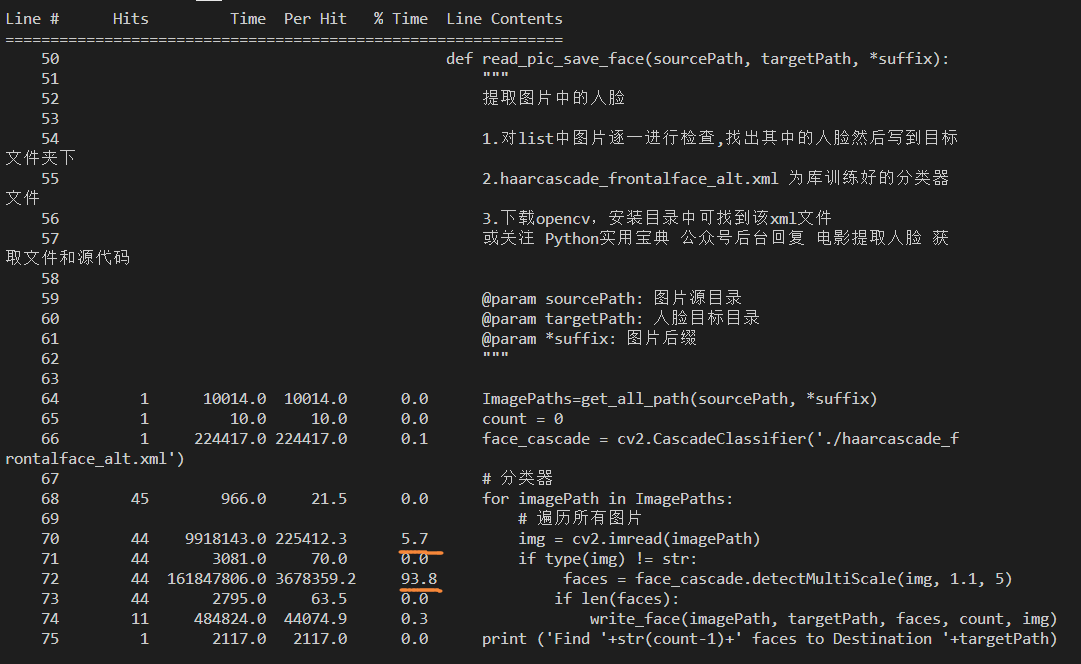Click the 'for imagePath in ImagePaths' line

(607, 499)
